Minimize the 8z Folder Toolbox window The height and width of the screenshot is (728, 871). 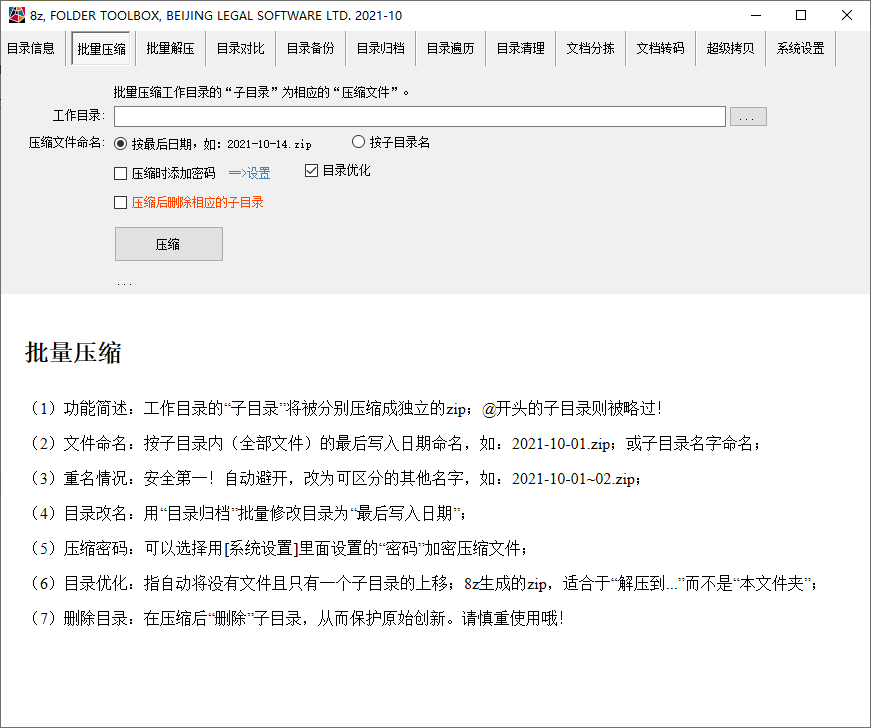tap(756, 15)
